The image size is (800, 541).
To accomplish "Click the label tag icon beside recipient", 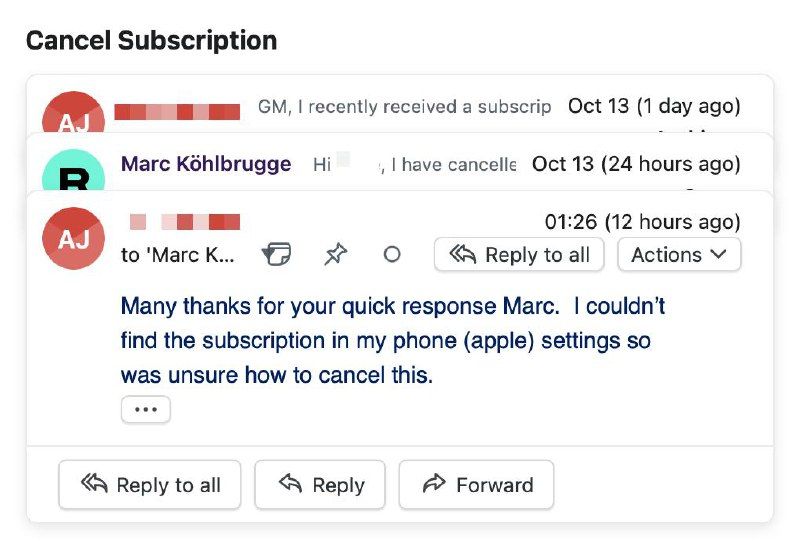I will coord(276,255).
